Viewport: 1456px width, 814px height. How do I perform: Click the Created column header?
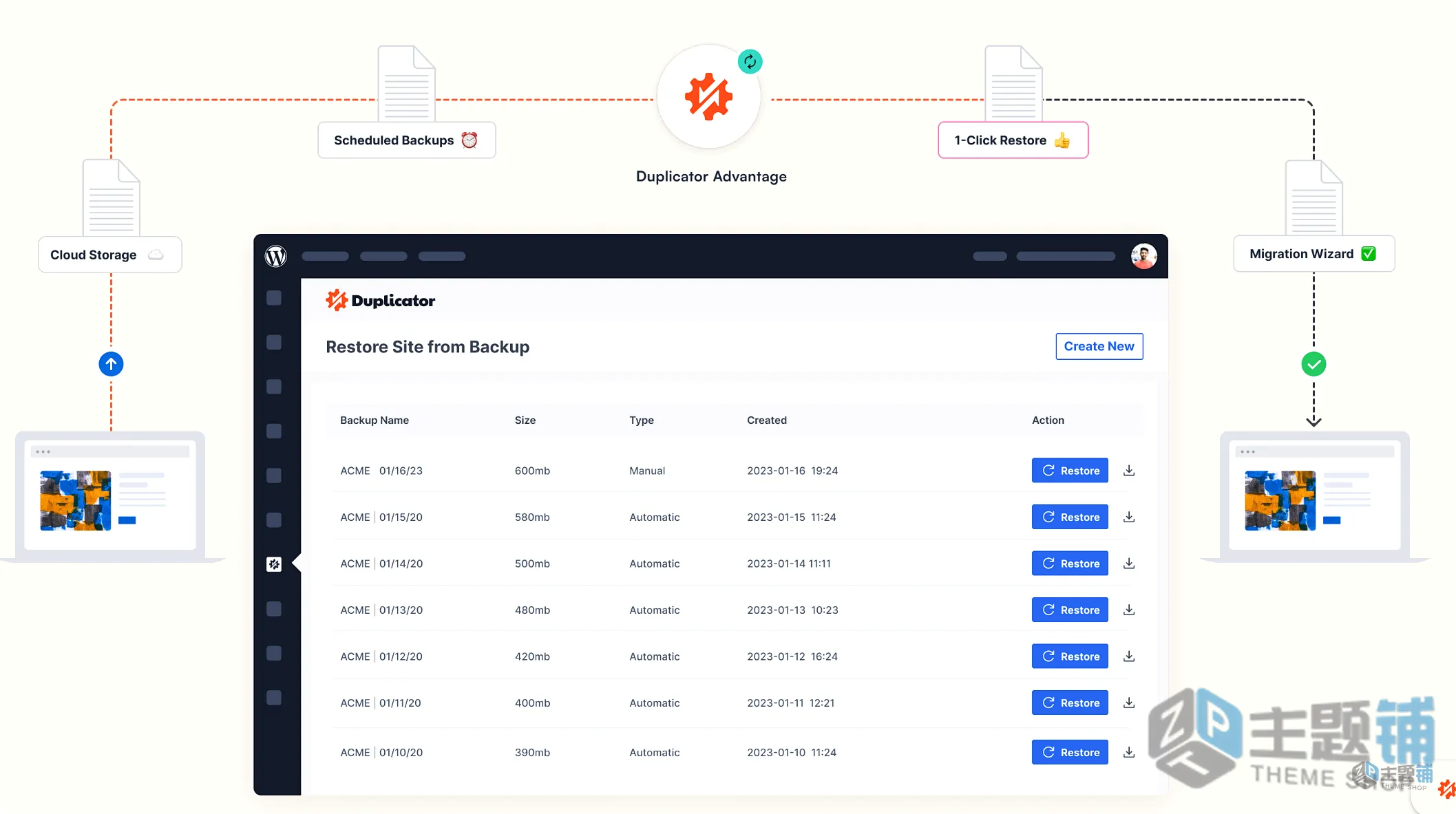coord(767,420)
